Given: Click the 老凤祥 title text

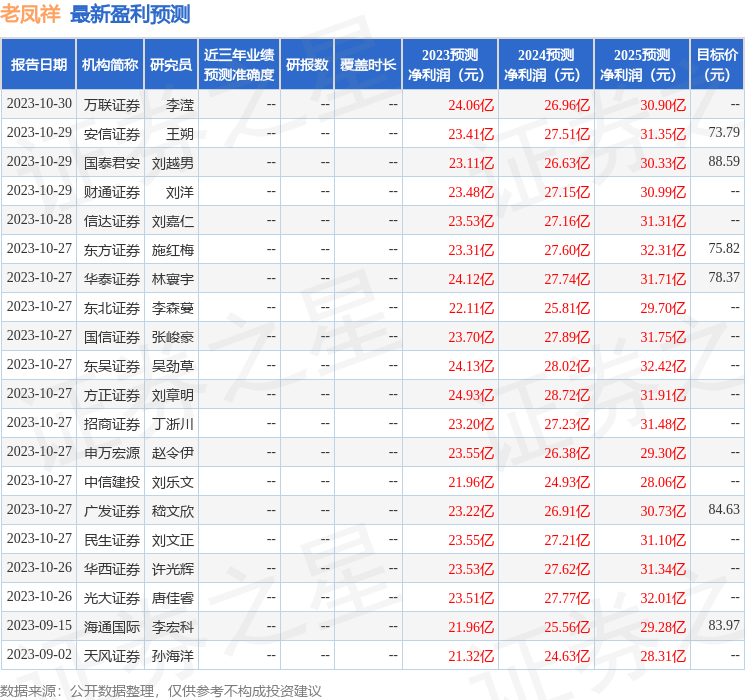Looking at the screenshot, I should pyautogui.click(x=30, y=14).
